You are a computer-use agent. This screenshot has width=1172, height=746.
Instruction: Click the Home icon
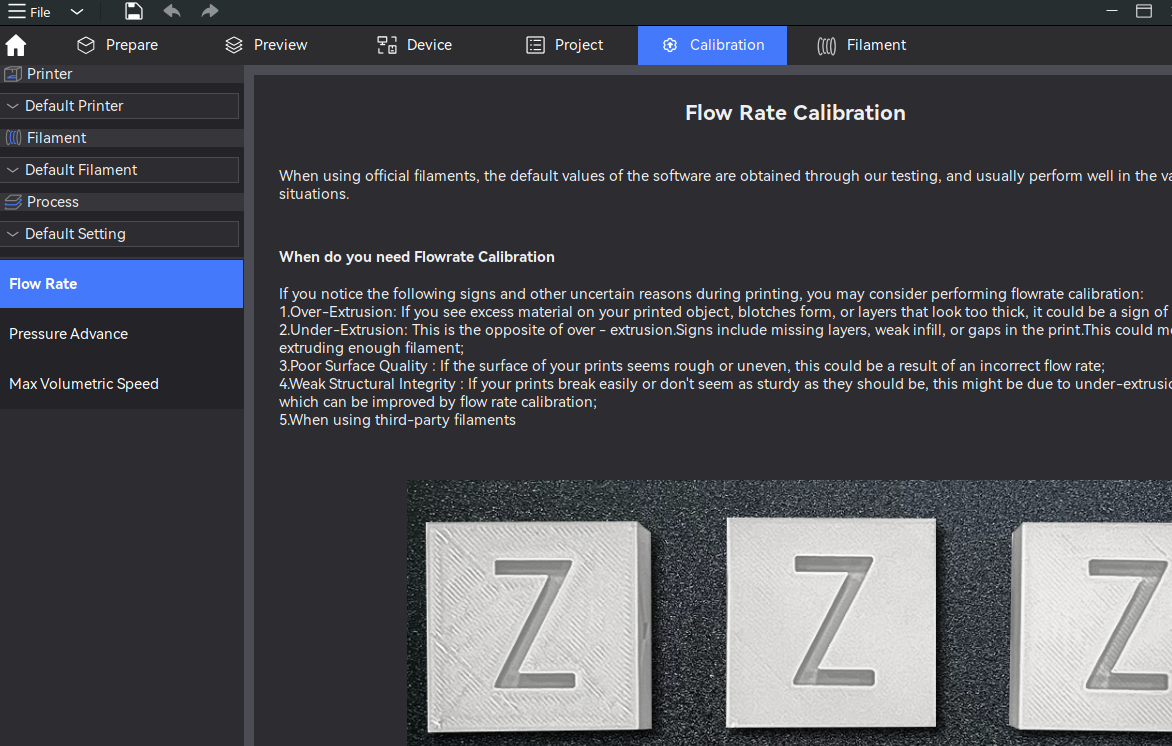pyautogui.click(x=16, y=45)
